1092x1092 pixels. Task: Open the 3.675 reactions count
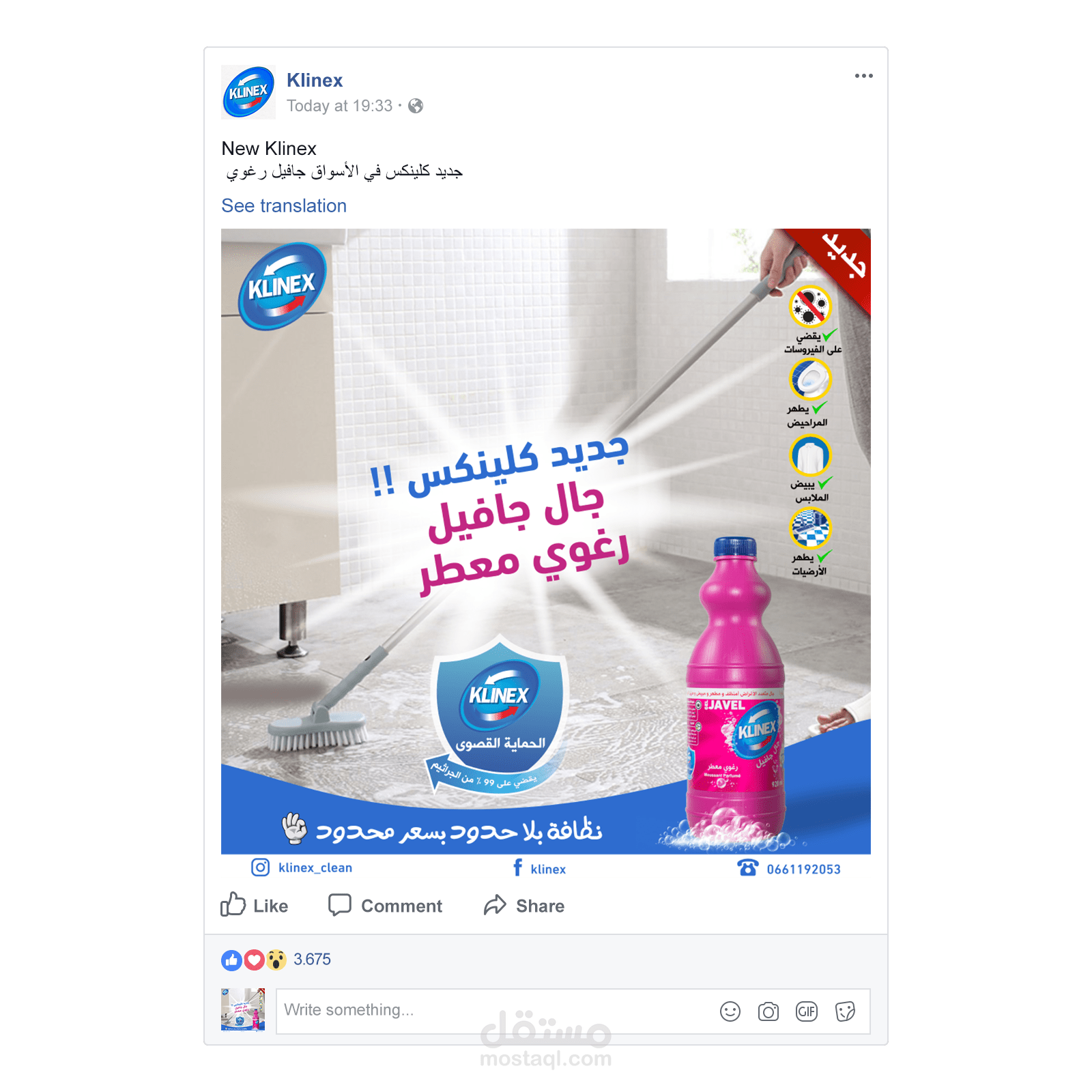click(312, 960)
